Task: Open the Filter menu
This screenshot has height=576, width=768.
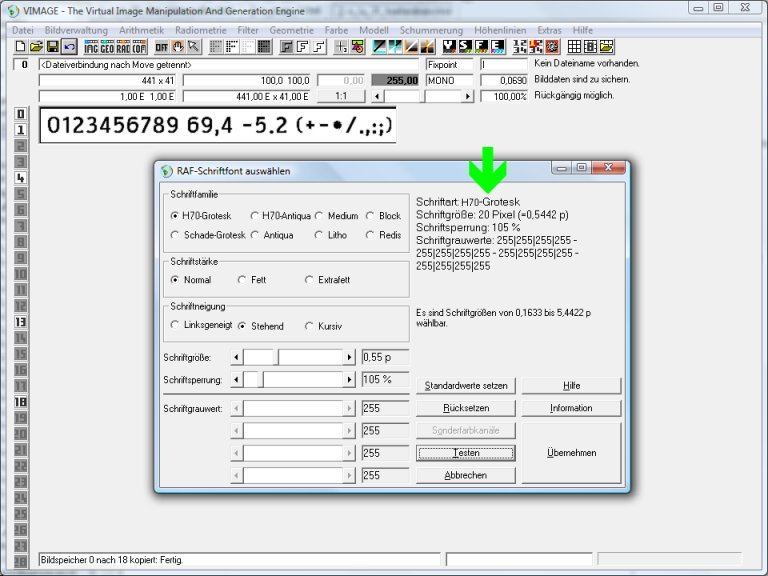Action: point(248,30)
